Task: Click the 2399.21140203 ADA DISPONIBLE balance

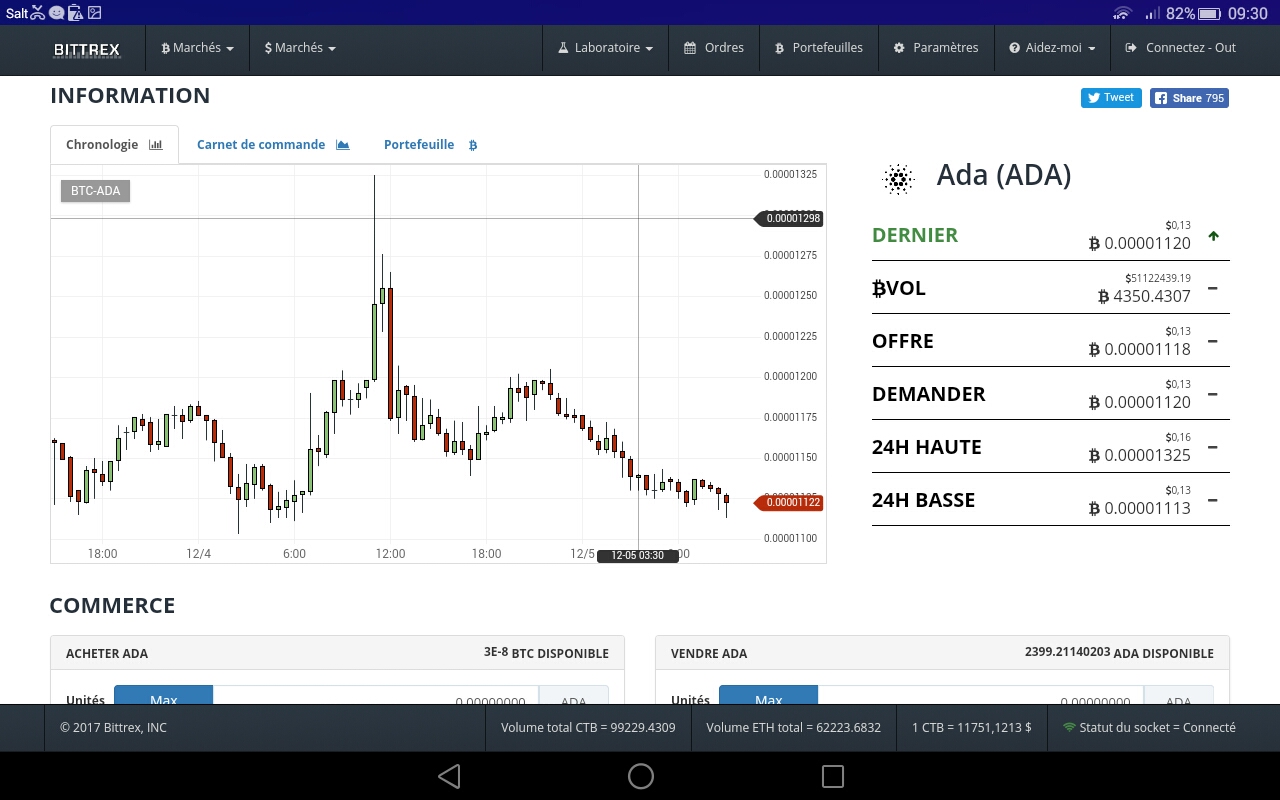Action: [x=1119, y=653]
